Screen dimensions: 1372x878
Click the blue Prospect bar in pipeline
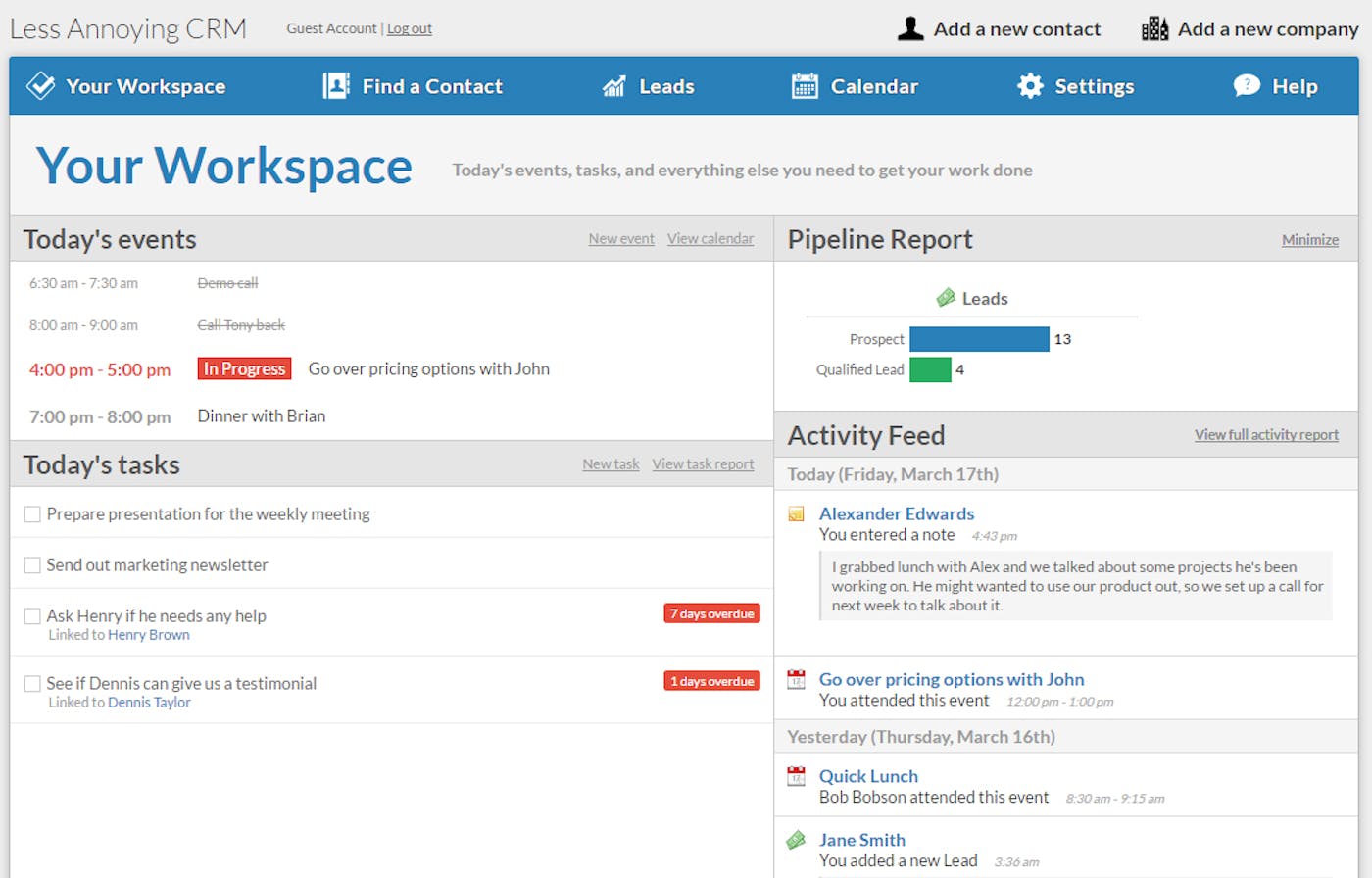click(979, 339)
